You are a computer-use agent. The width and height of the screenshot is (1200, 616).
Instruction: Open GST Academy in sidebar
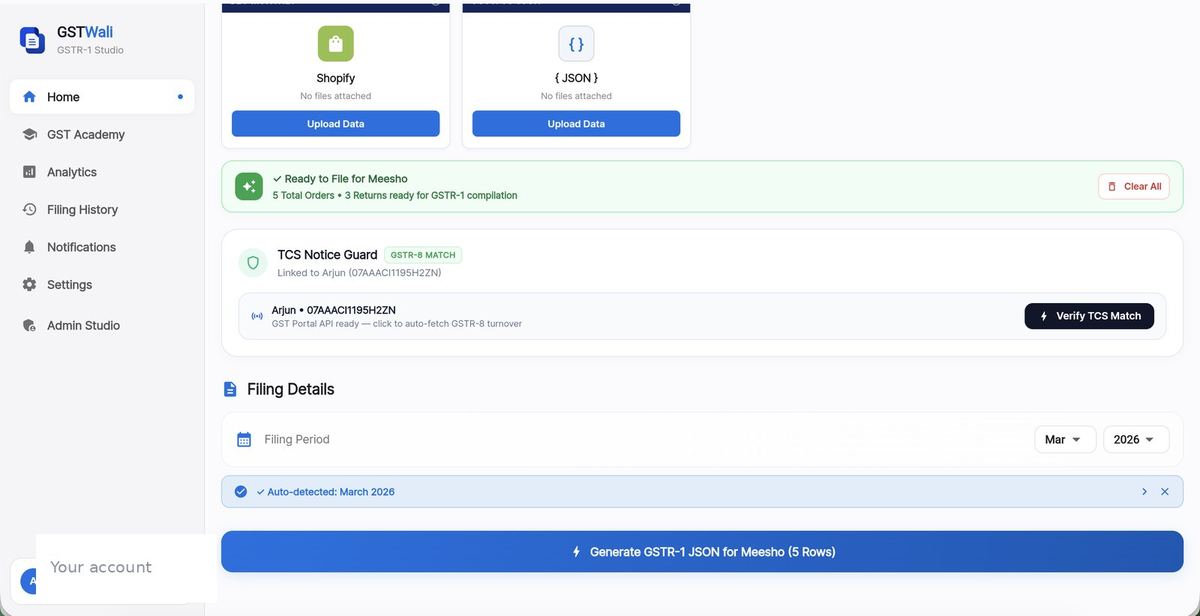102,135
